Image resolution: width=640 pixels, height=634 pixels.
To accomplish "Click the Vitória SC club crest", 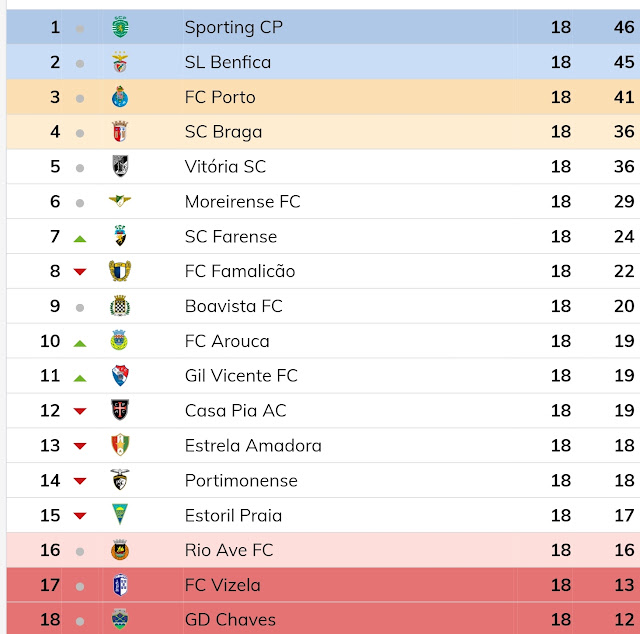I will (x=120, y=167).
